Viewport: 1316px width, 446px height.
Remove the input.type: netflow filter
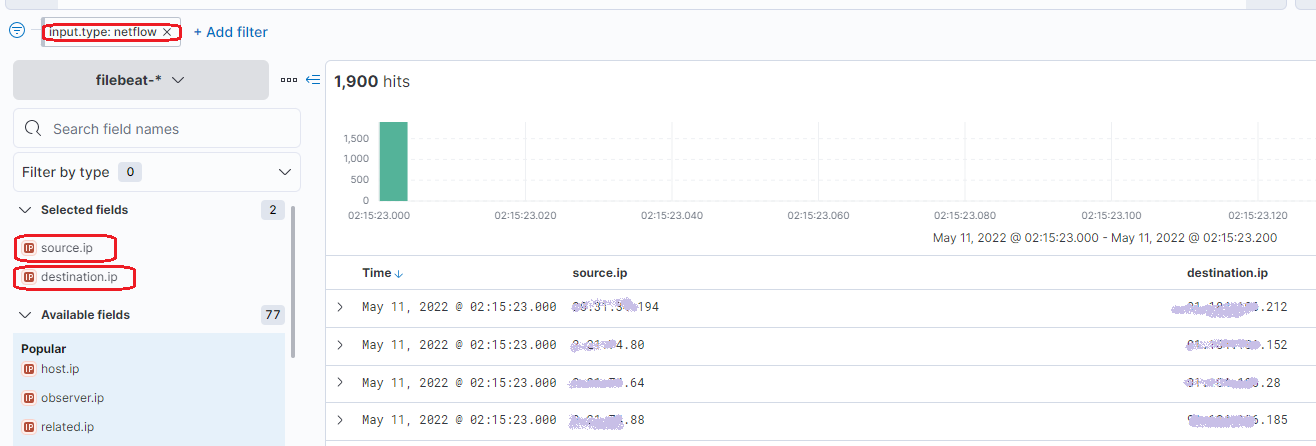pyautogui.click(x=168, y=32)
